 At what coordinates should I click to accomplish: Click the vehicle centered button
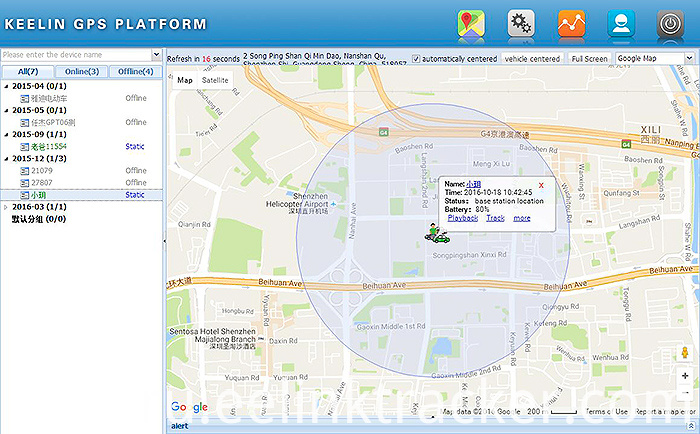coord(532,59)
